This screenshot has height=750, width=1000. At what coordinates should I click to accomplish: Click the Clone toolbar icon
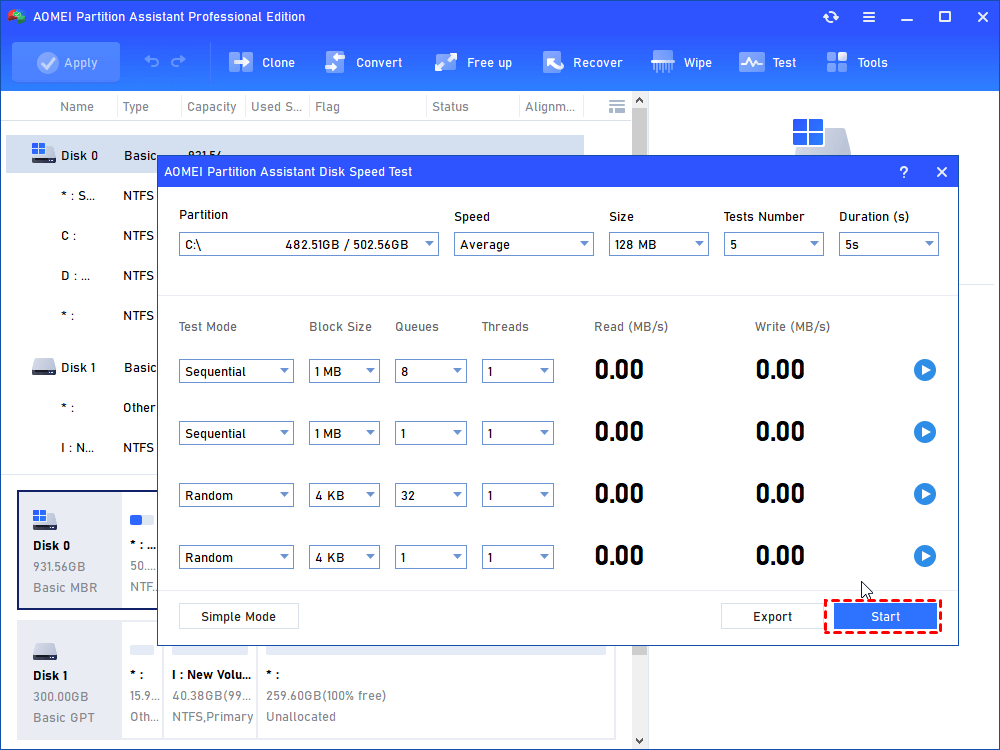[x=241, y=62]
